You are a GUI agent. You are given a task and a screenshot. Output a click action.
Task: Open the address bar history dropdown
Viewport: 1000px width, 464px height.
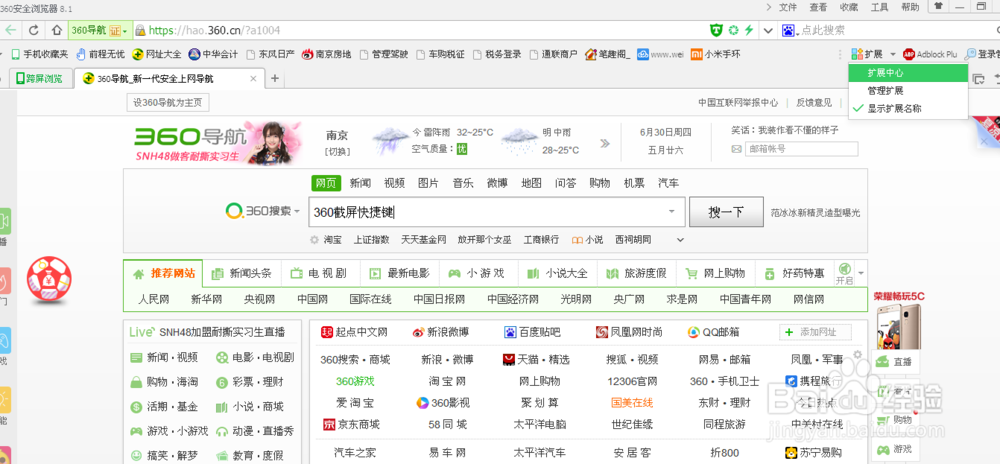tap(768, 30)
